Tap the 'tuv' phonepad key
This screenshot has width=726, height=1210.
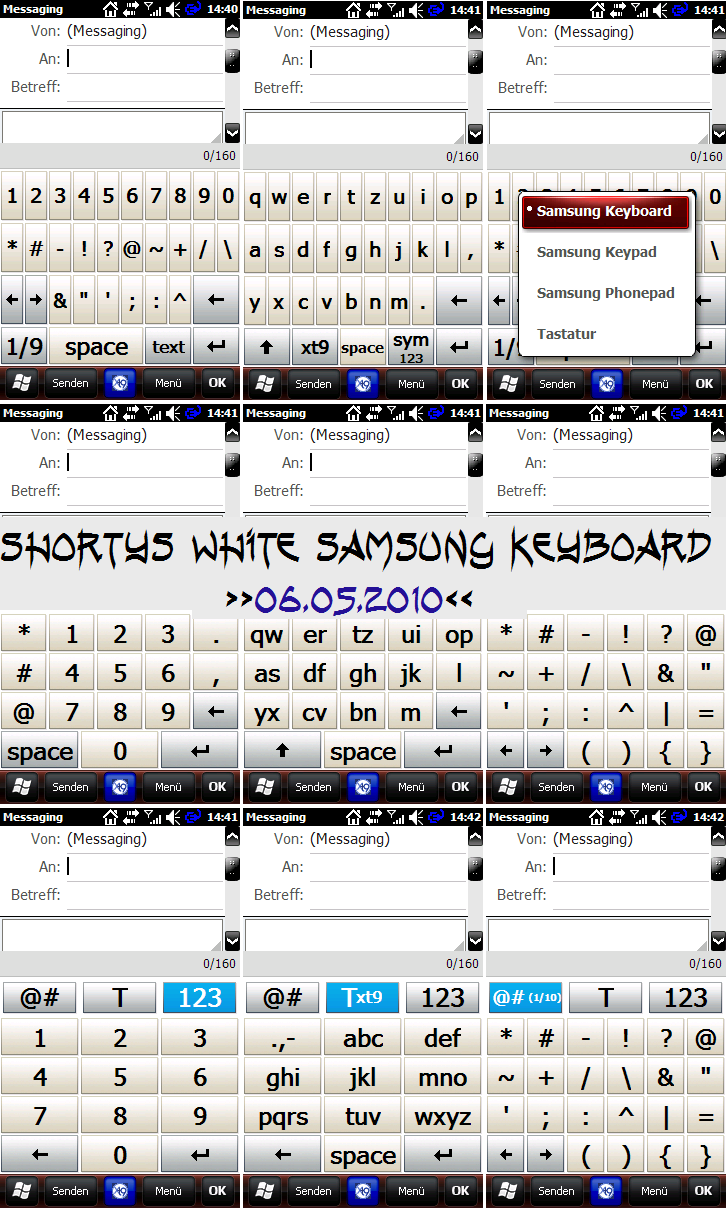[x=363, y=1116]
